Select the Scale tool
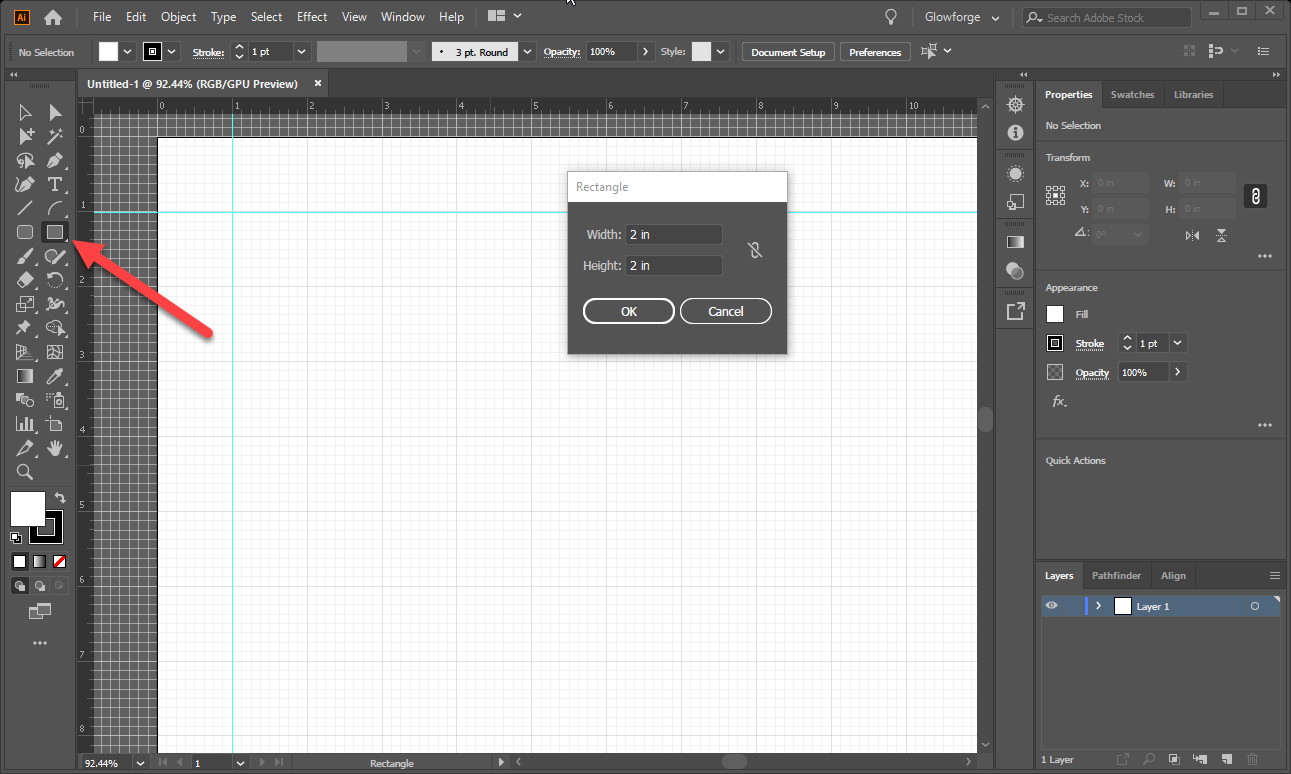 click(26, 304)
